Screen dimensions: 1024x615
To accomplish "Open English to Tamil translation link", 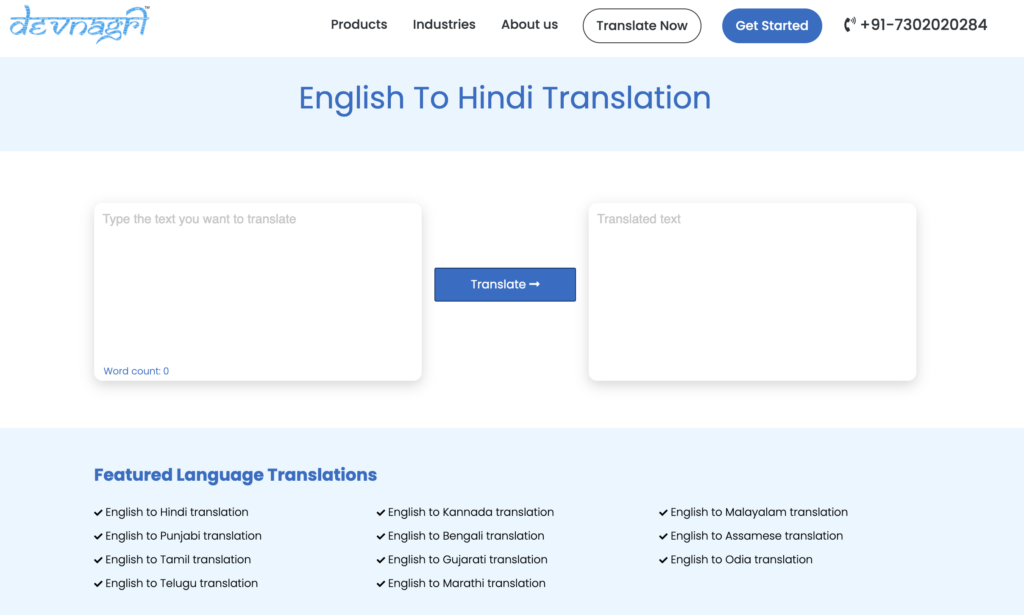I will point(178,559).
